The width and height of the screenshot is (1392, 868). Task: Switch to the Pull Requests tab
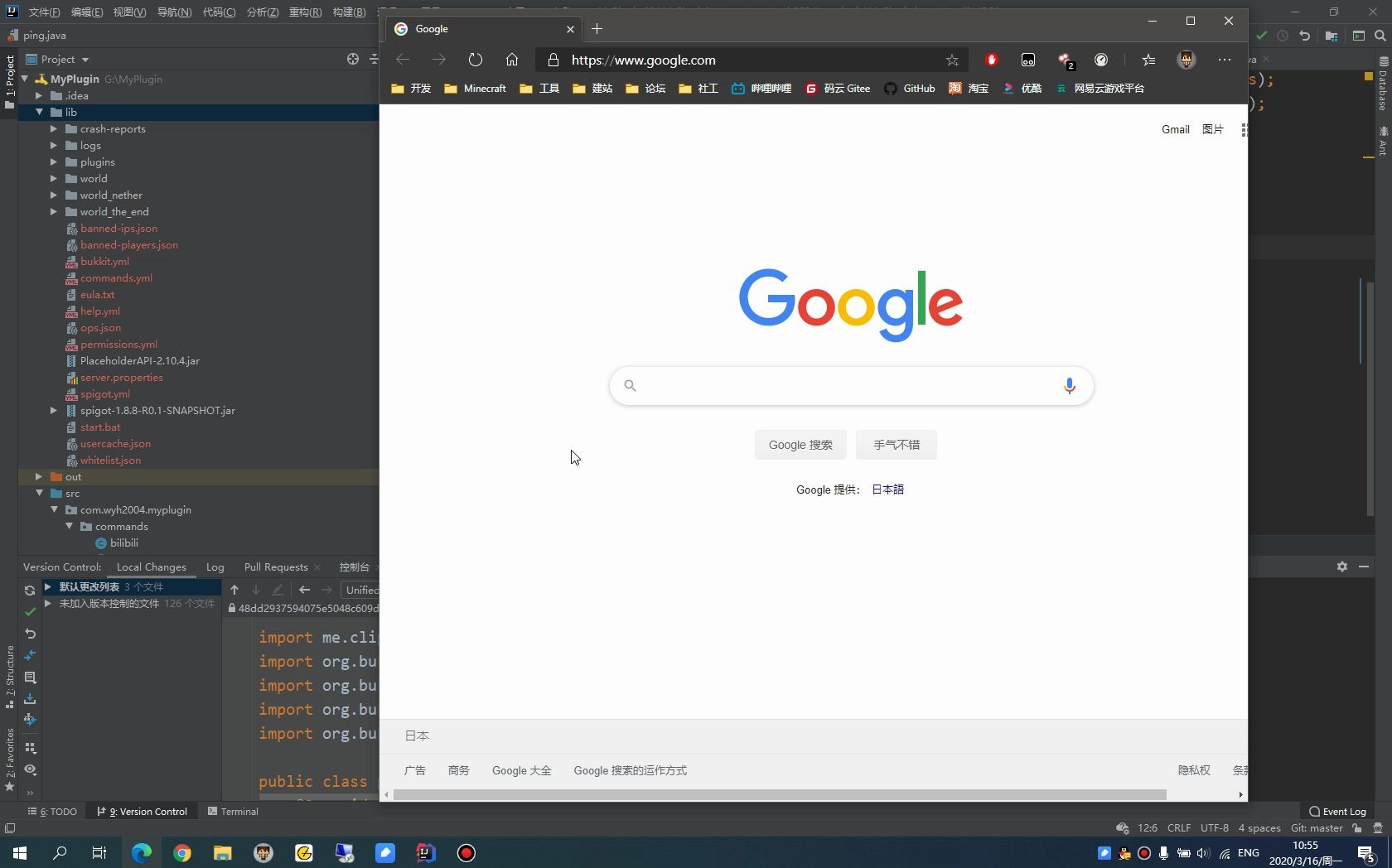276,567
